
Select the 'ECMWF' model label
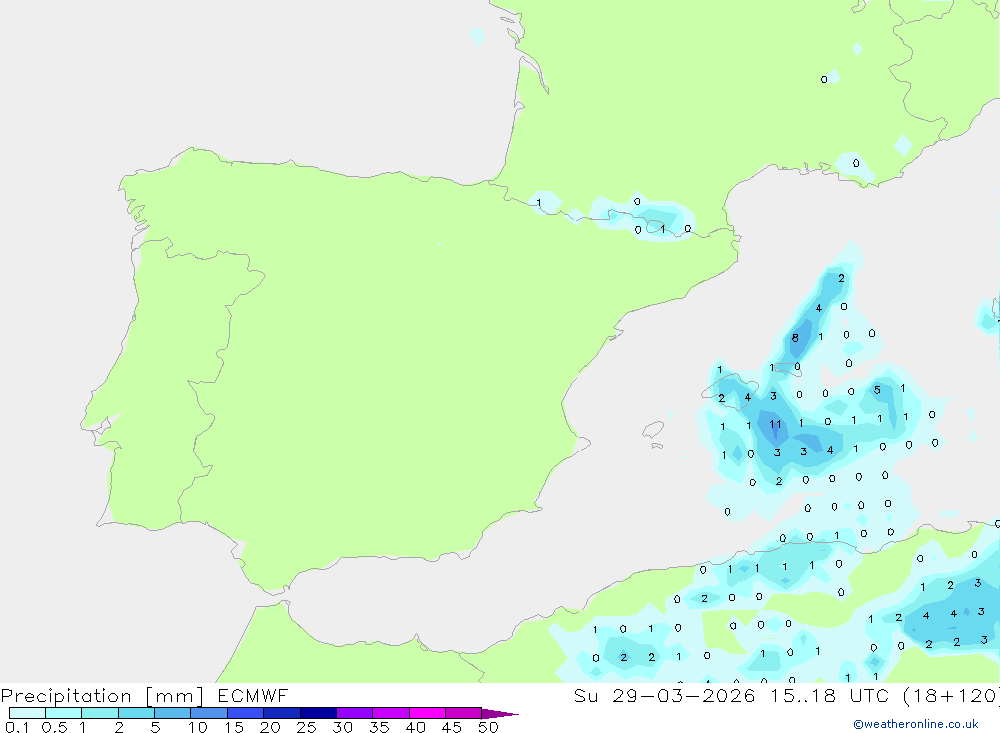point(253,695)
